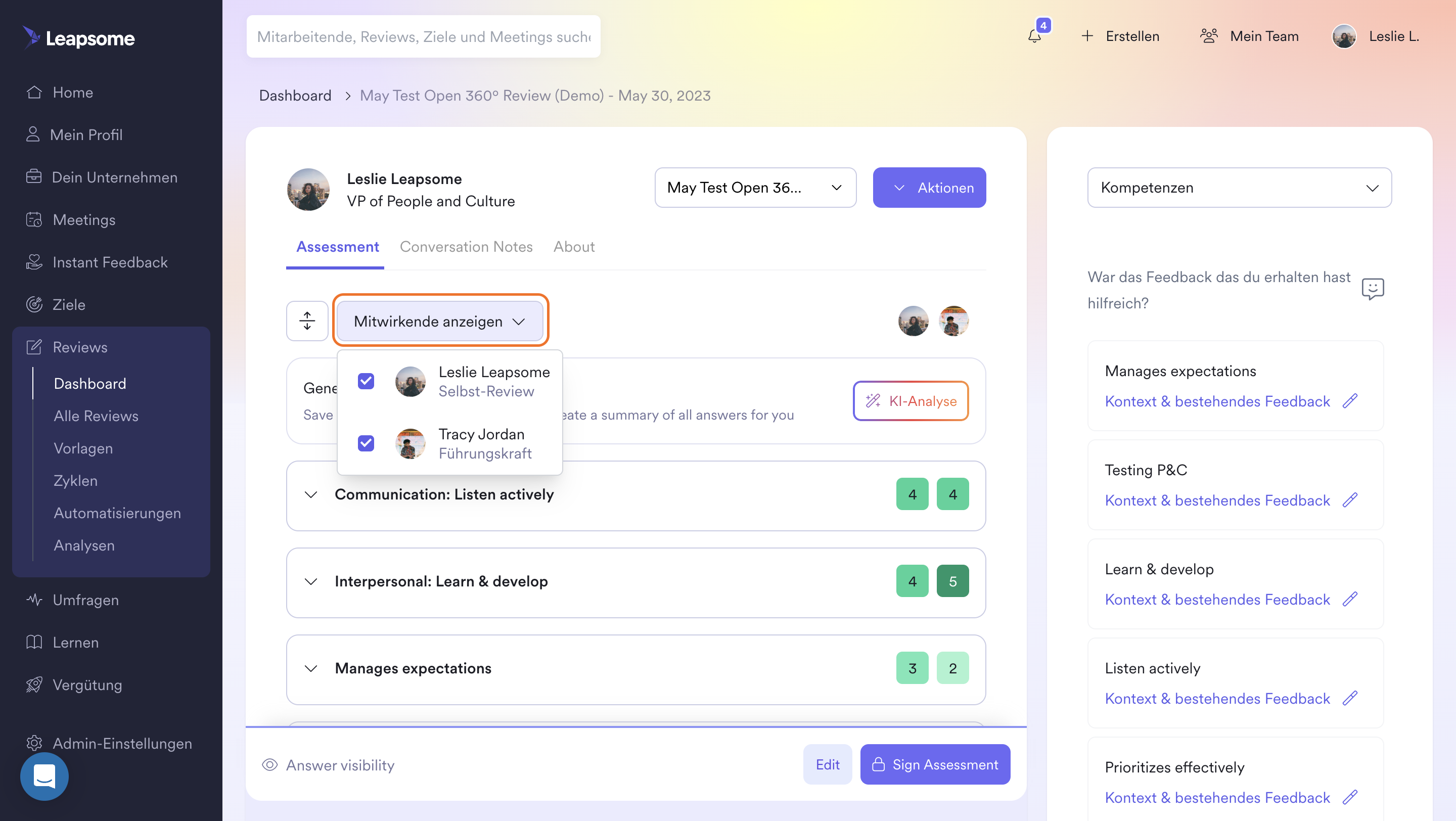The image size is (1456, 821).
Task: Click the Vergütung rocket icon
Action: click(x=34, y=685)
